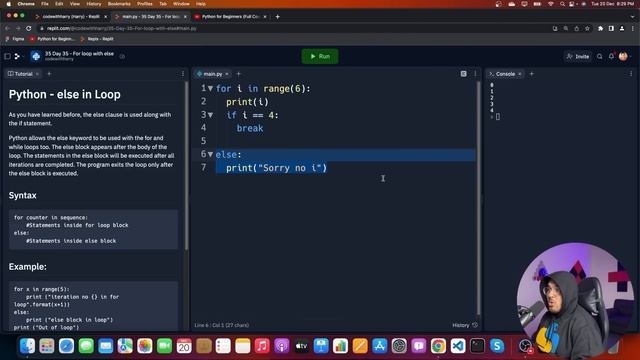
Task: Open a new Chrome tab
Action: point(278,17)
